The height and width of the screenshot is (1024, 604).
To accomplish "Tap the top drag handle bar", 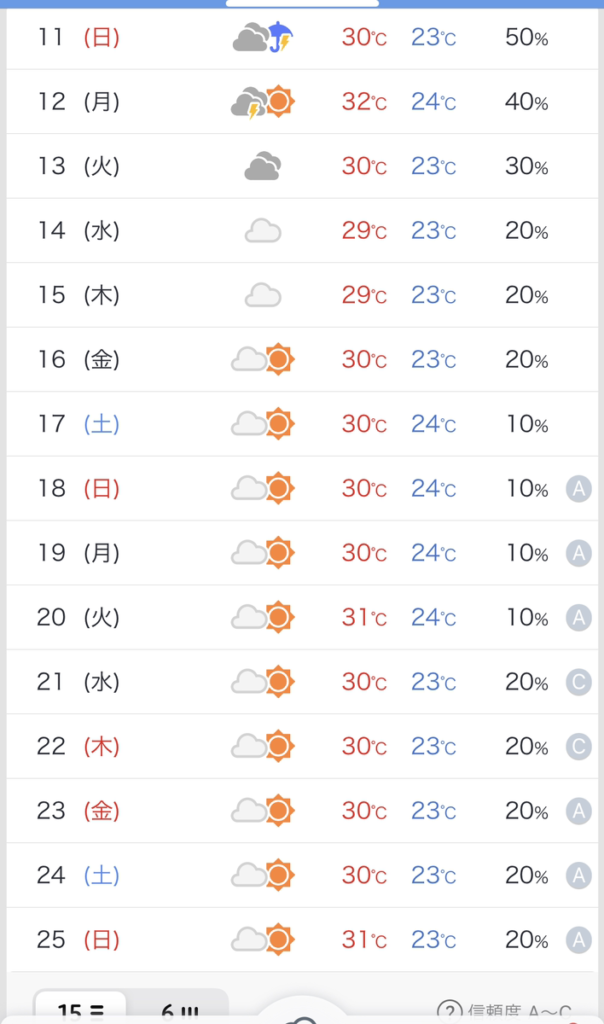I will coord(302,4).
